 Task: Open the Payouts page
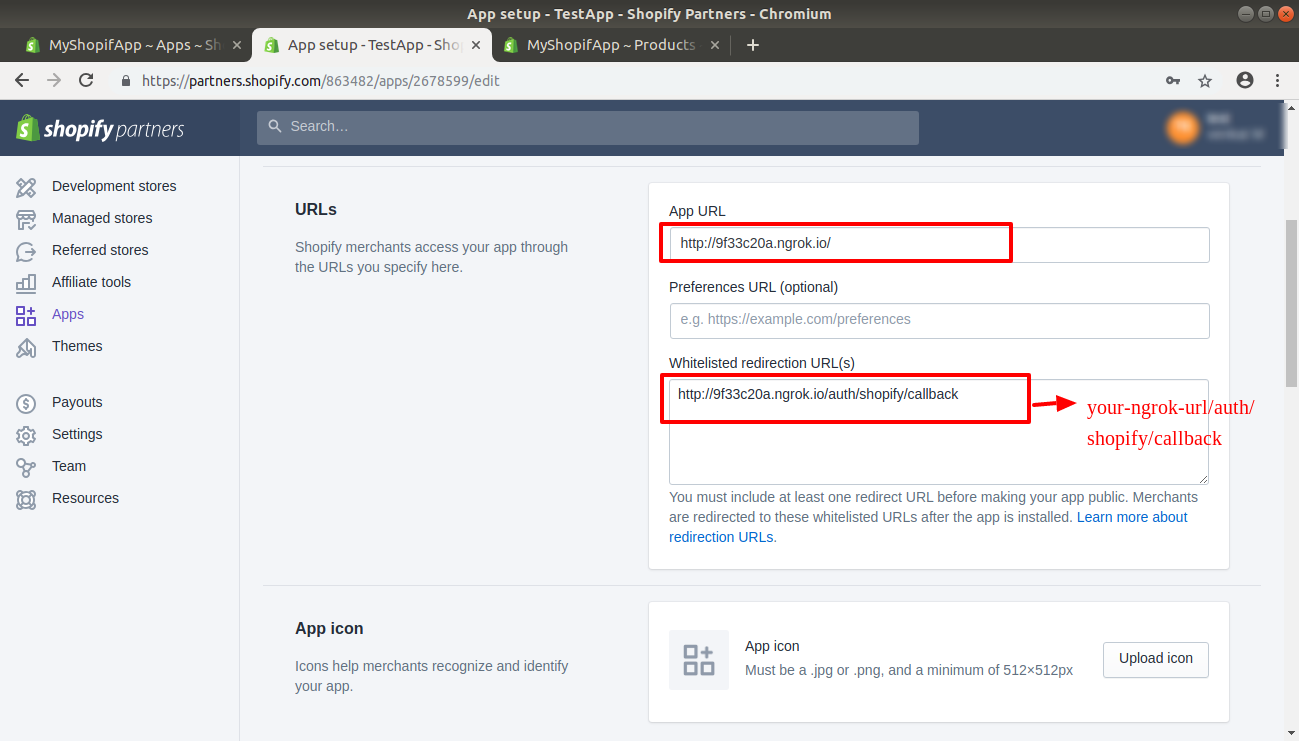(x=77, y=402)
